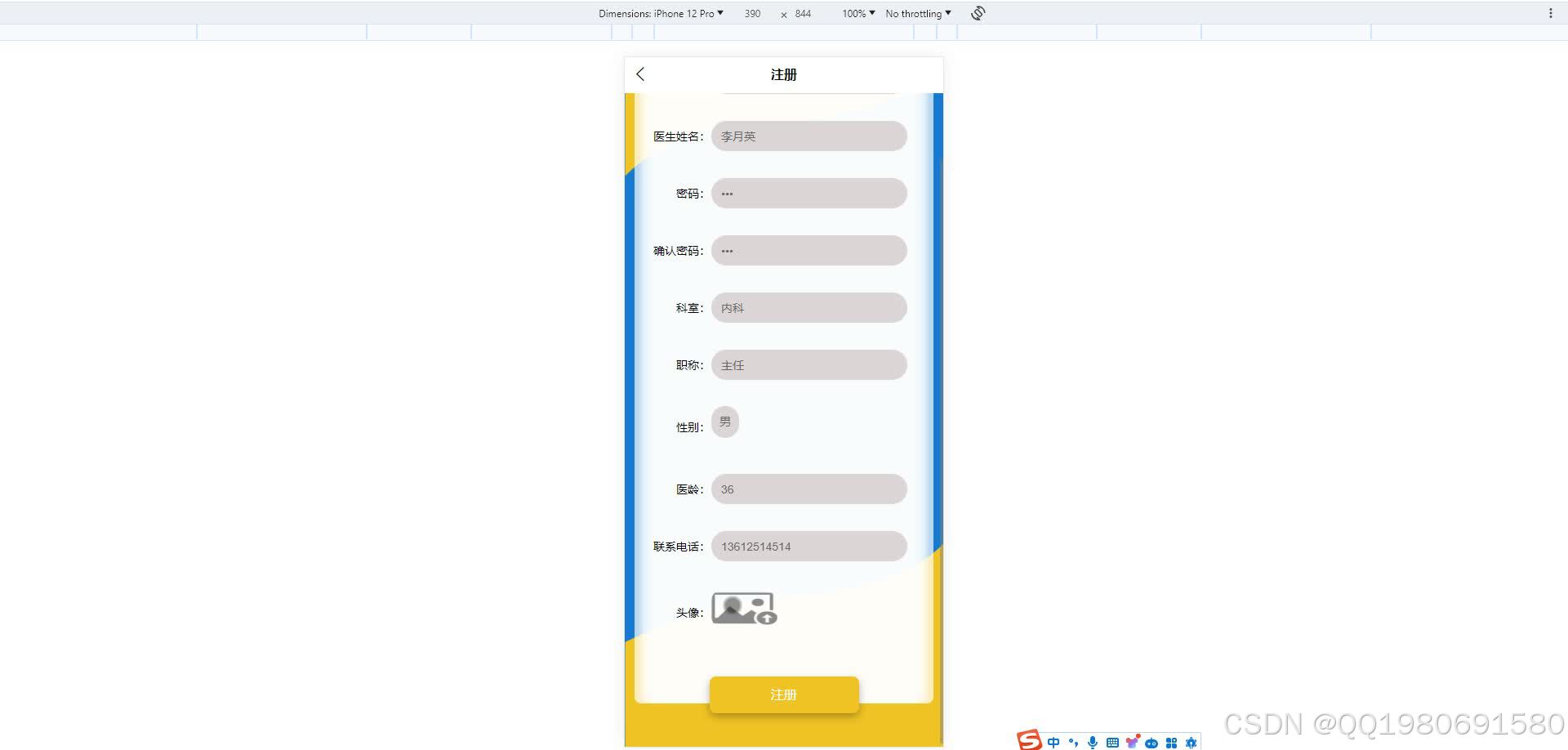The height and width of the screenshot is (750, 1568).
Task: Open the 100% zoom level dropdown
Action: coord(856,13)
